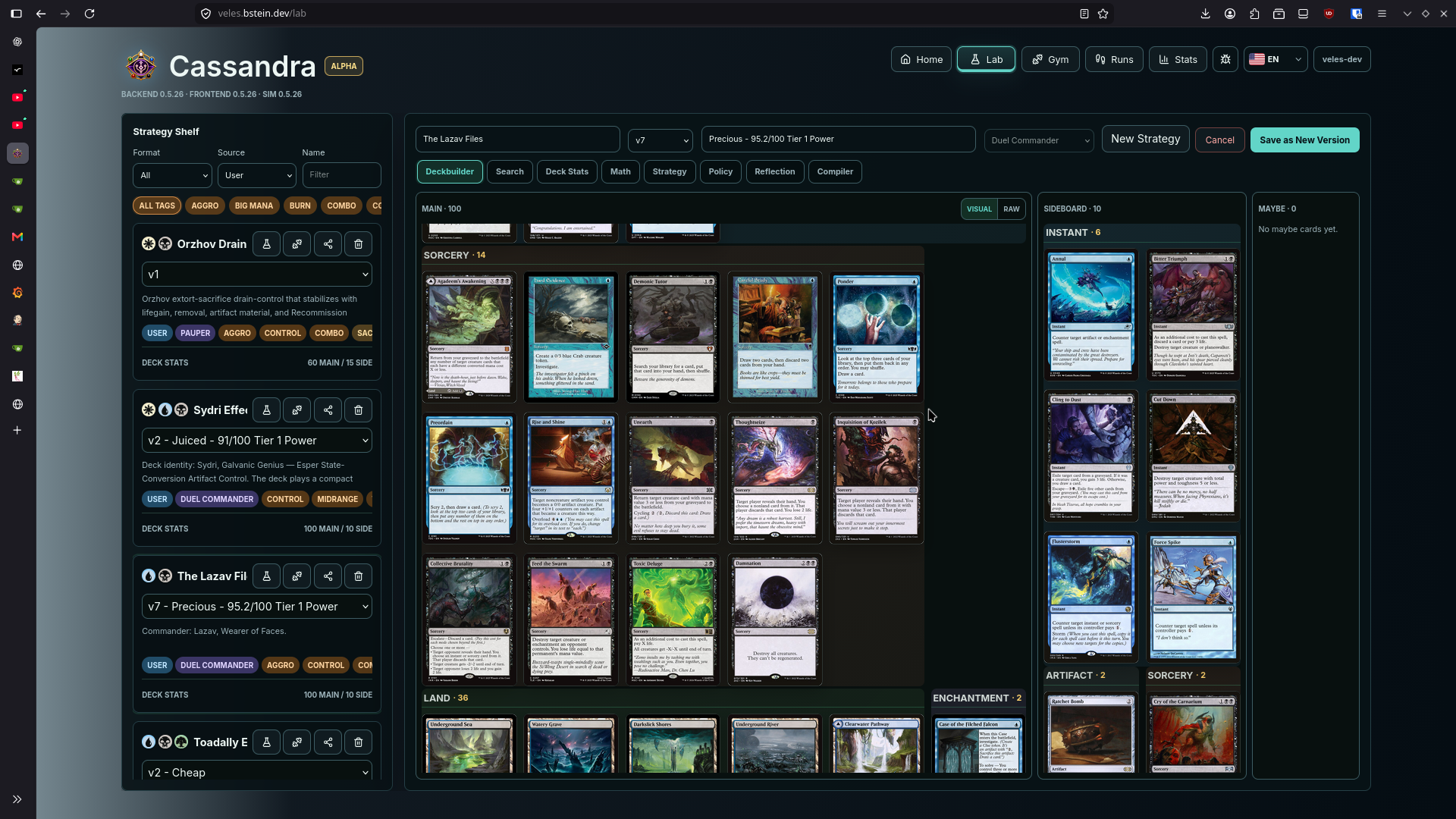
Task: Share the Orzhov Drain strategy
Action: click(328, 244)
